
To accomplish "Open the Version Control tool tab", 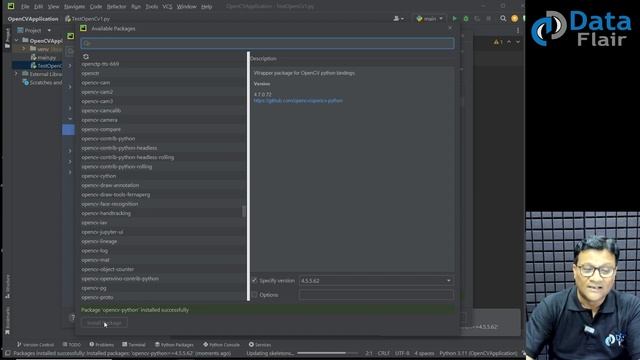I will [36, 344].
